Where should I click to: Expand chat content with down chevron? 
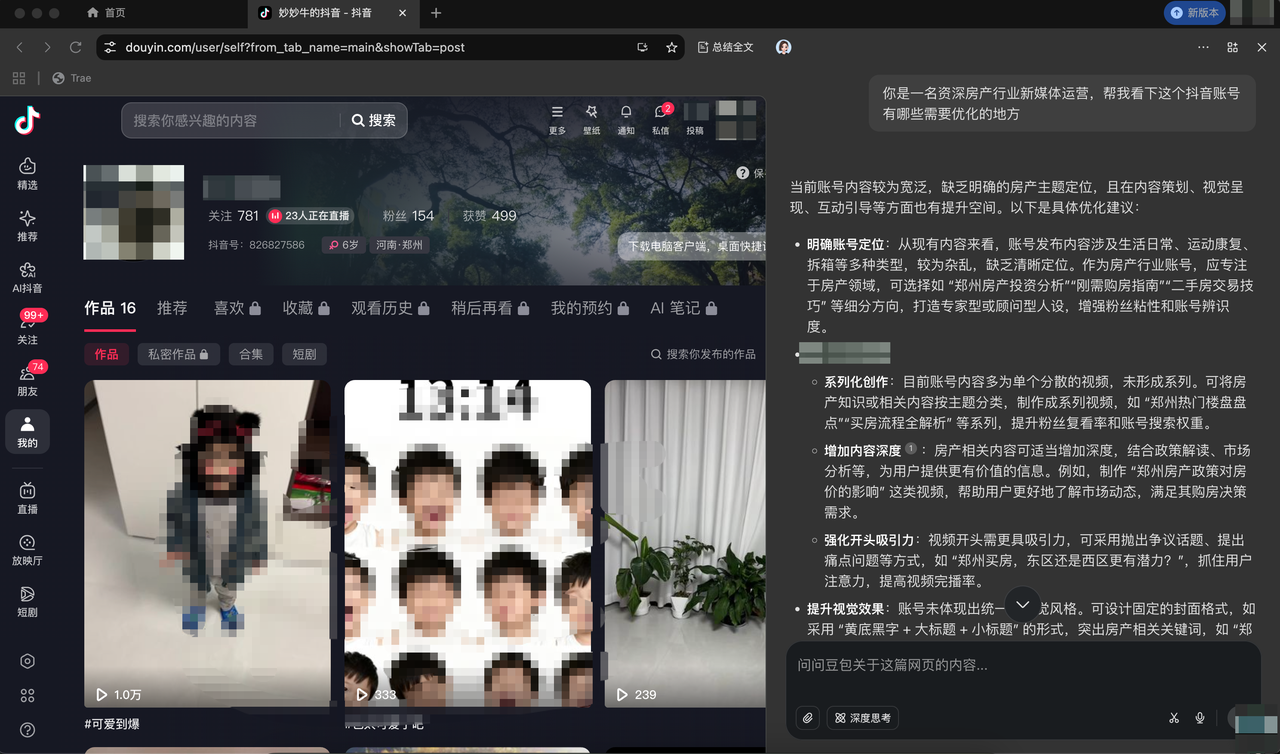[x=1022, y=604]
